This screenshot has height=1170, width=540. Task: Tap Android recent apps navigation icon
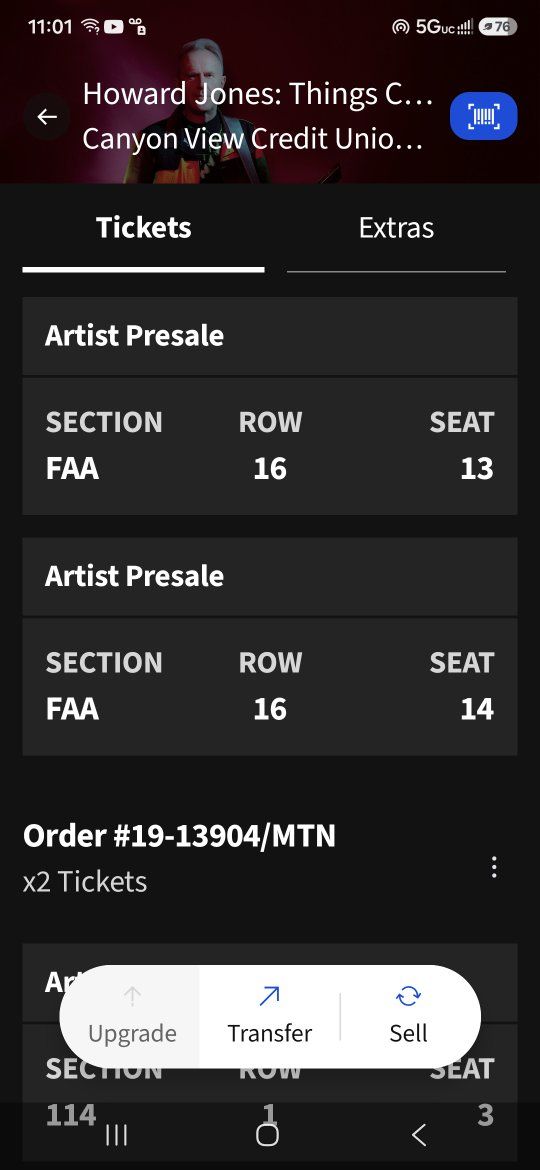[x=116, y=1135]
